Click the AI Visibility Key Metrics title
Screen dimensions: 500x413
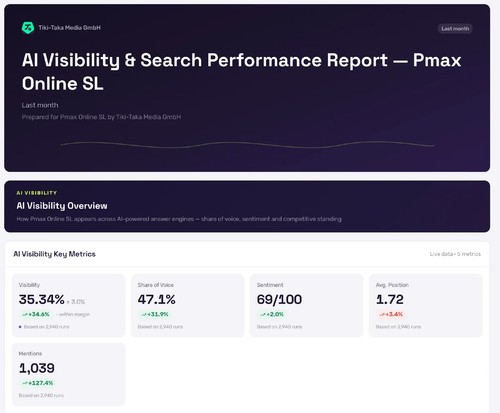pos(54,254)
